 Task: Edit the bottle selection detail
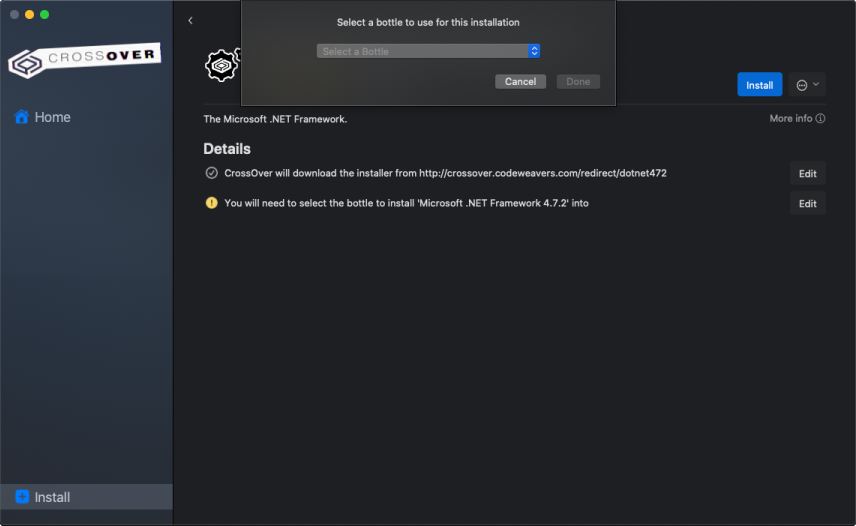(807, 203)
